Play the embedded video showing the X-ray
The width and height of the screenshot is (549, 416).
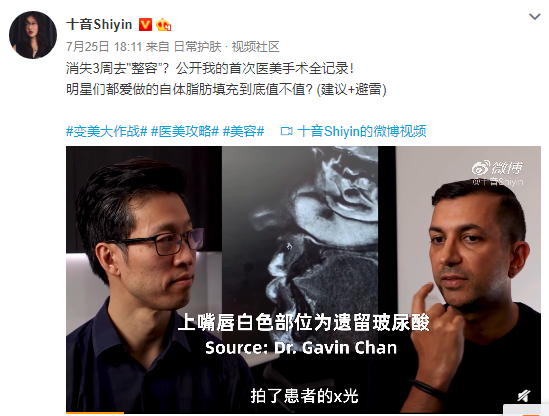[303, 279]
